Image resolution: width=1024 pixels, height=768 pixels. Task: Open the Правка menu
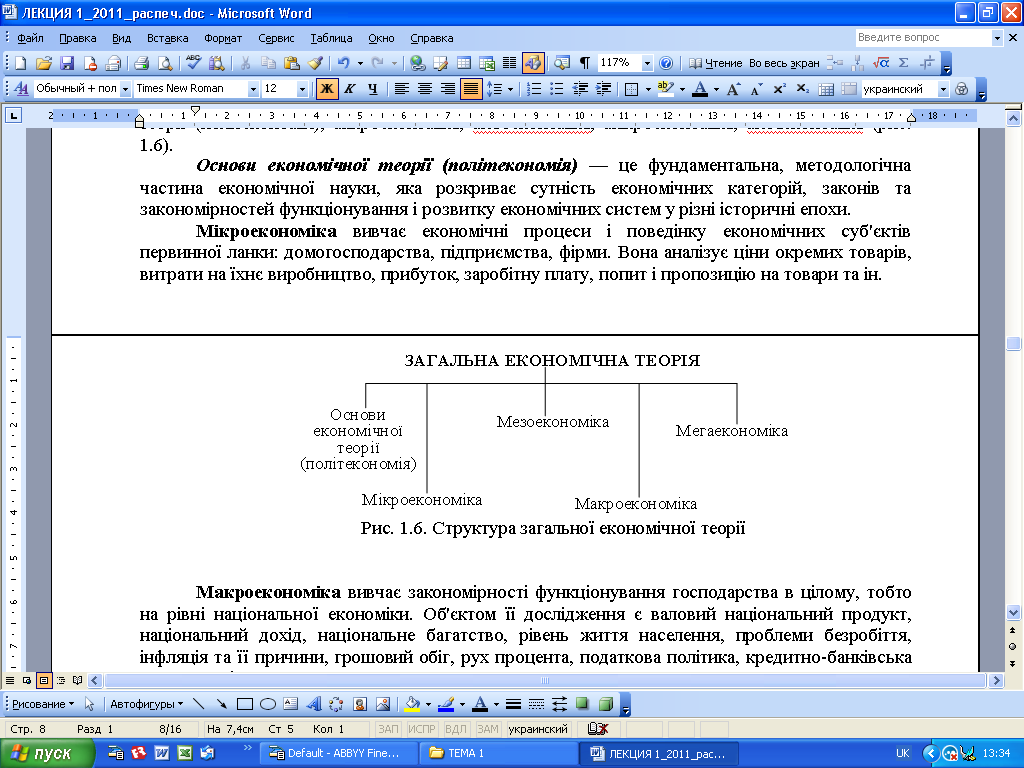(x=78, y=38)
